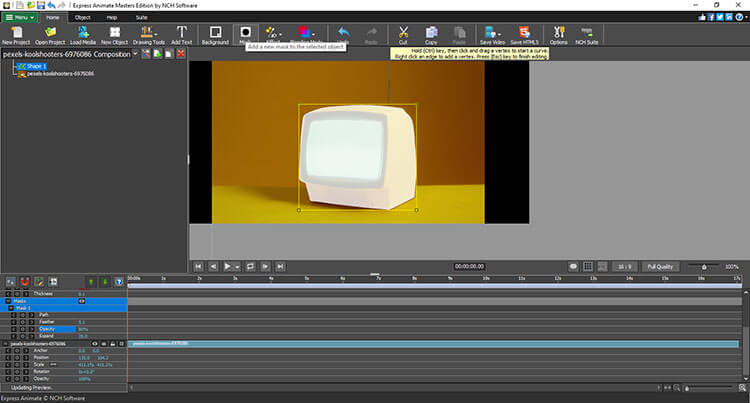750x403 pixels.
Task: Switch to the Home ribbon tab
Action: (53, 17)
